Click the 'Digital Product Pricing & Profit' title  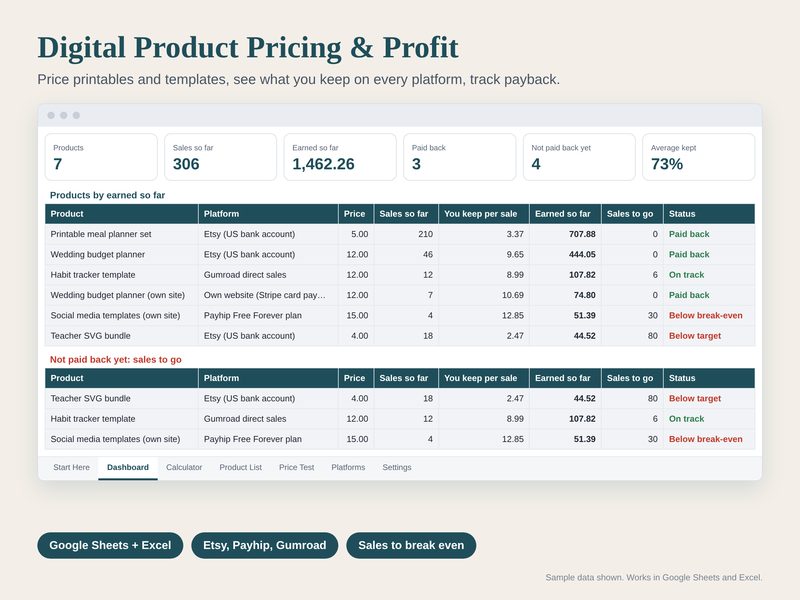click(x=248, y=48)
